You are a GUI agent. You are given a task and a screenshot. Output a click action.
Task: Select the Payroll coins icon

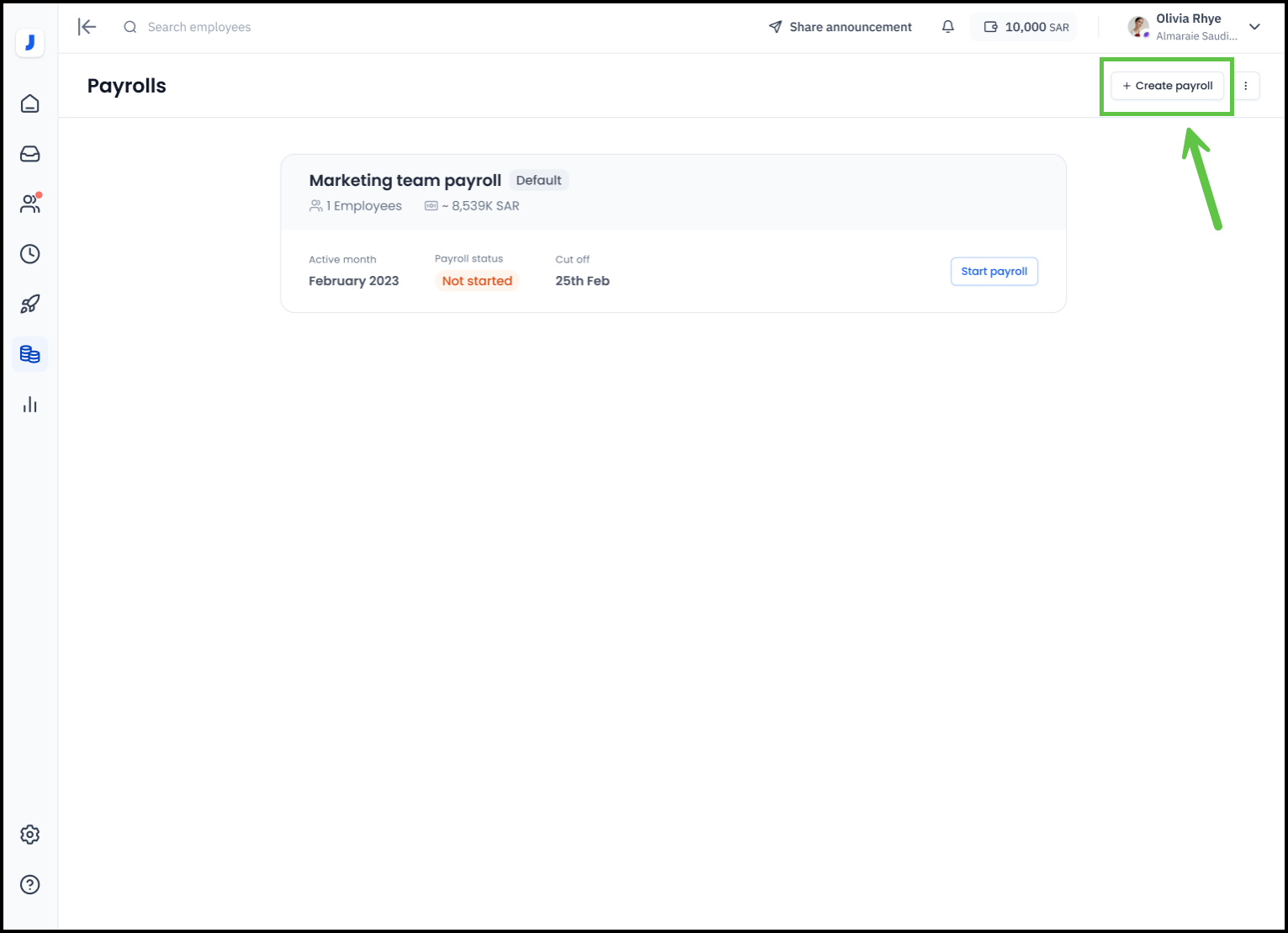[30, 354]
